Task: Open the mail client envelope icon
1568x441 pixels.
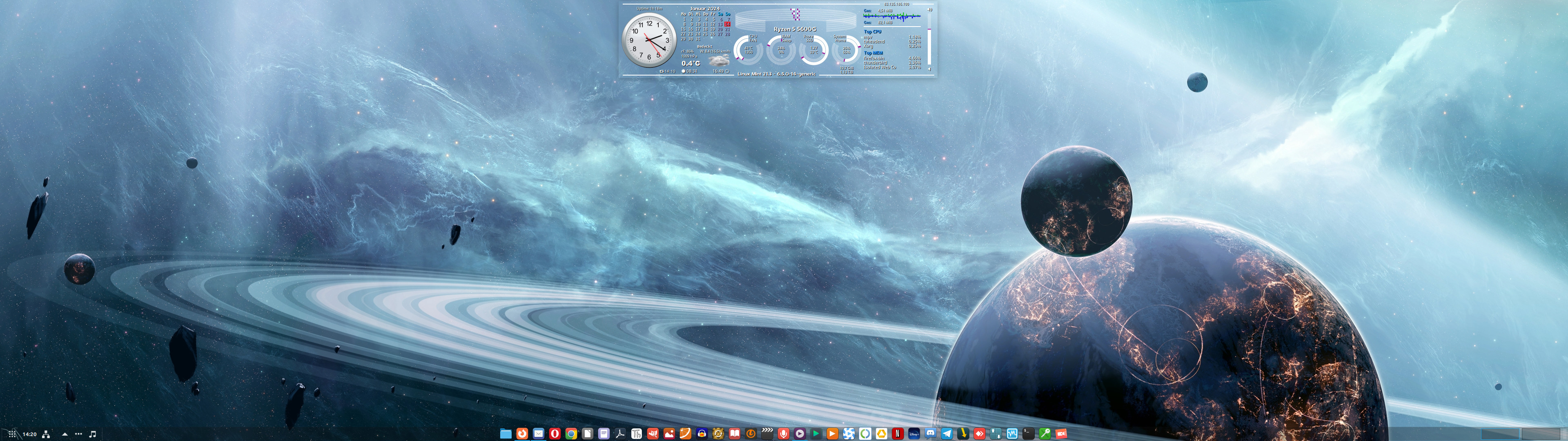Action: pyautogui.click(x=538, y=434)
